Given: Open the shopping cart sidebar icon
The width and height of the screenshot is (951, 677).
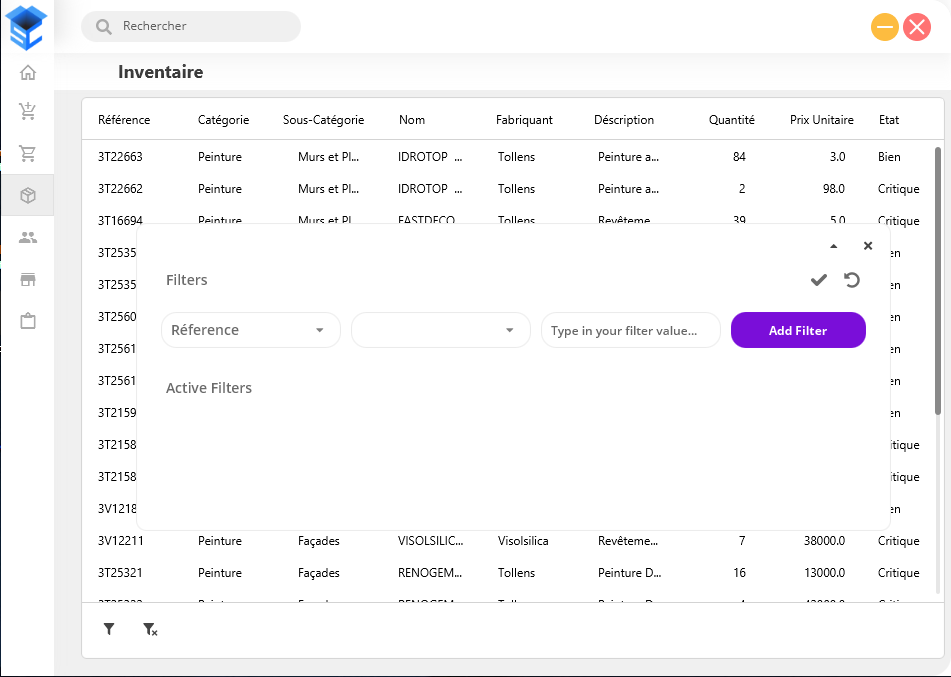Looking at the screenshot, I should click(28, 154).
